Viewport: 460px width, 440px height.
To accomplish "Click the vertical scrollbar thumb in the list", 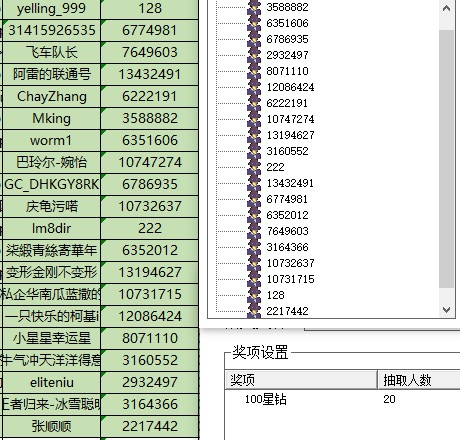I will (446, 159).
